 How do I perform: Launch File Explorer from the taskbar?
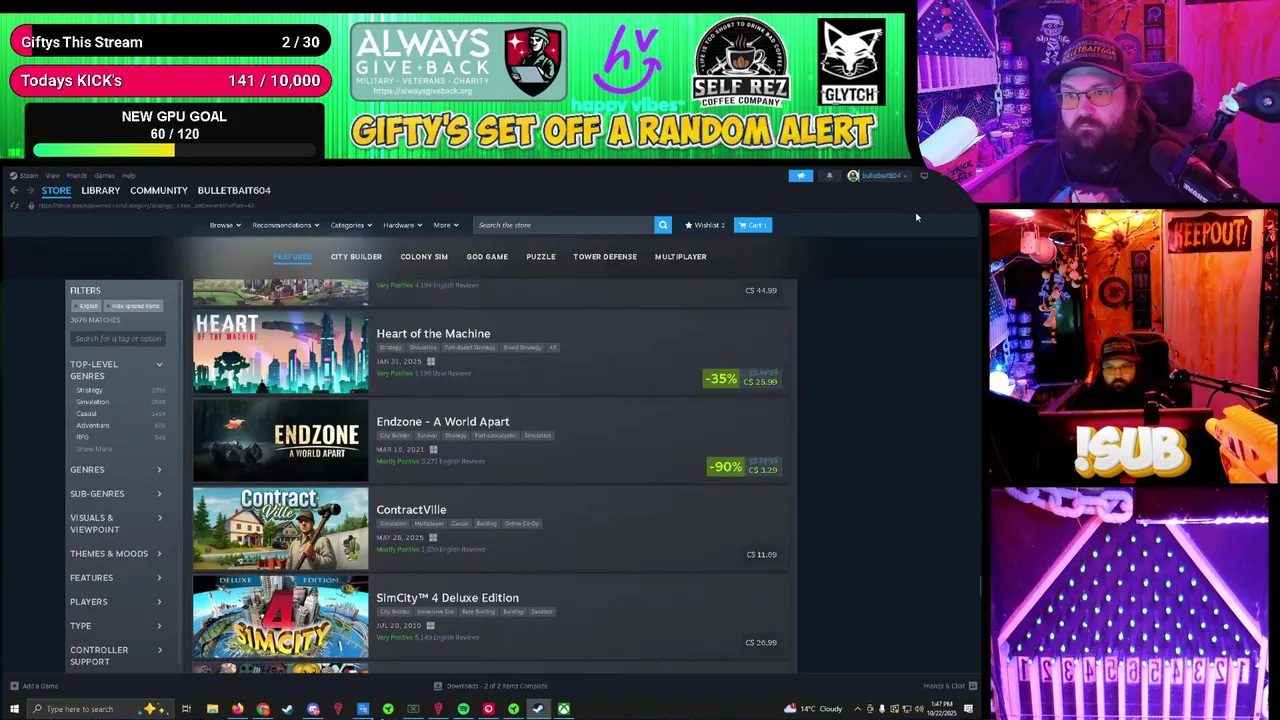[x=212, y=709]
